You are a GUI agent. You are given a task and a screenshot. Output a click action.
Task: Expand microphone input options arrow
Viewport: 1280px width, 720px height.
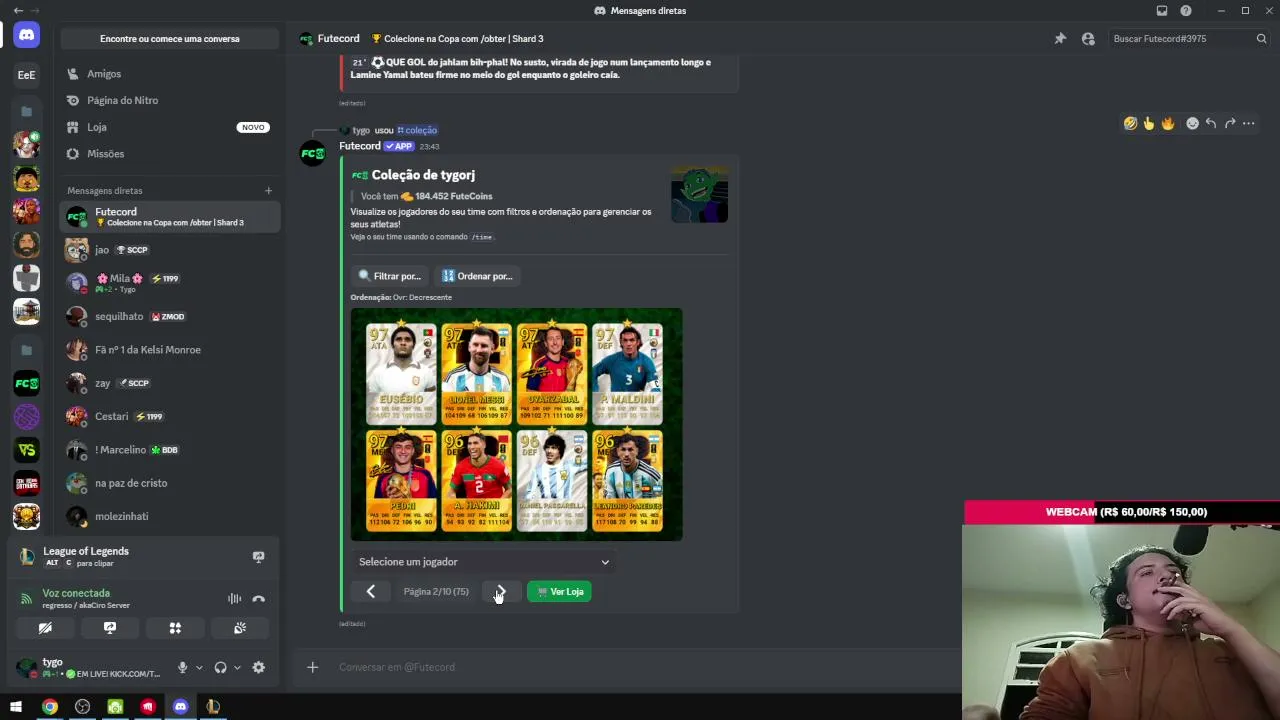[x=199, y=668]
